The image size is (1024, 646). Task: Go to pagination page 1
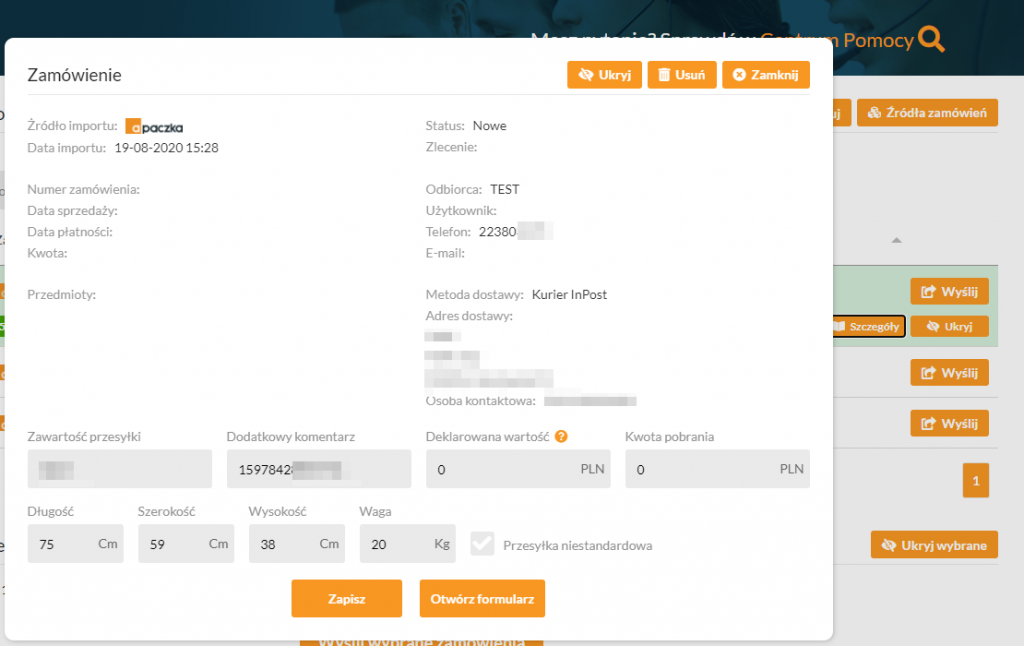pyautogui.click(x=975, y=481)
